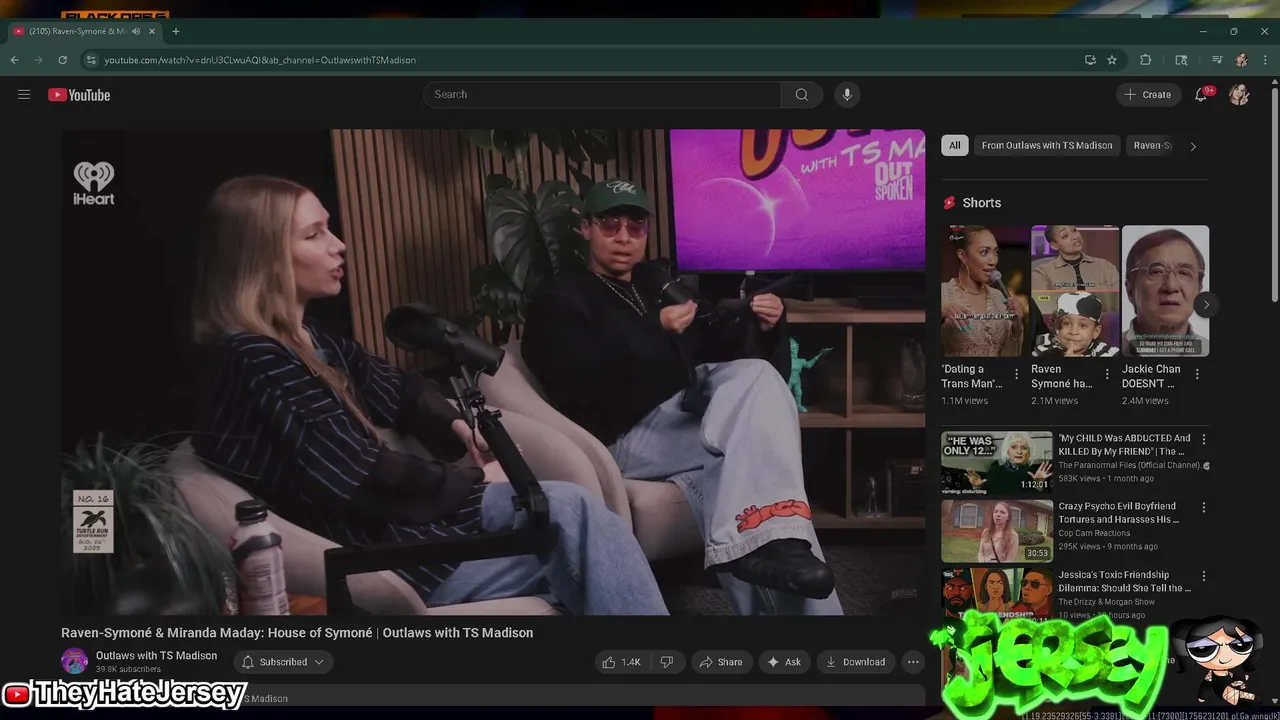
Task: Install app icon in the address bar
Action: pyautogui.click(x=1090, y=60)
